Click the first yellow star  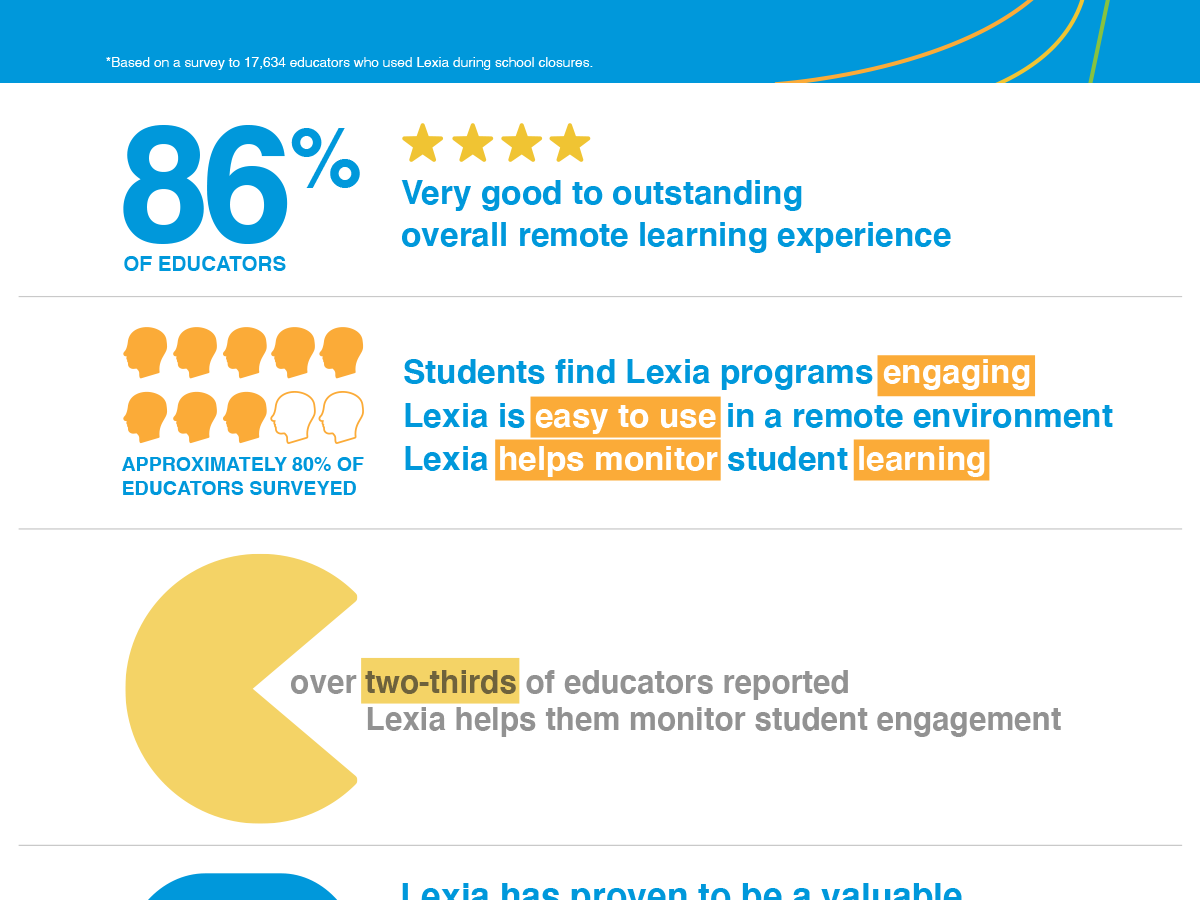[x=423, y=143]
